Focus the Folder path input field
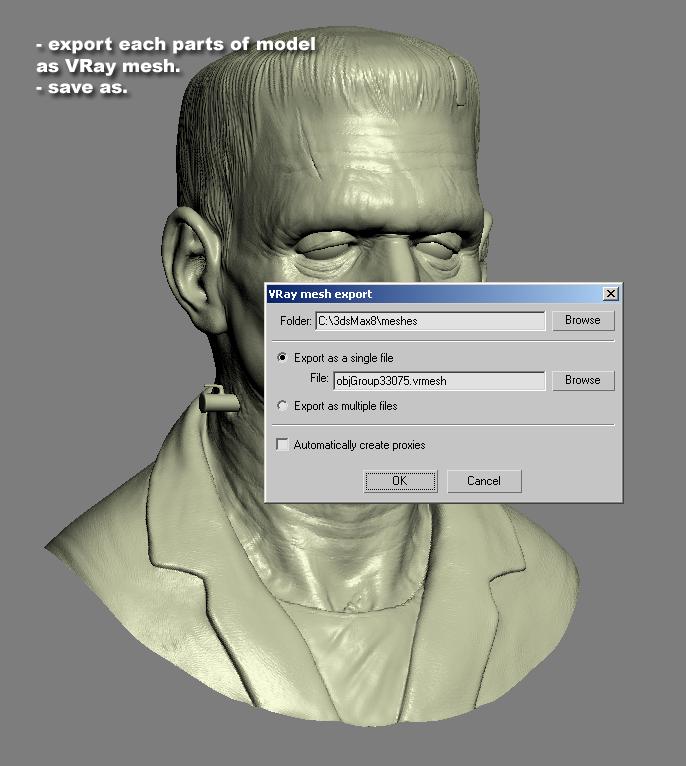 (x=430, y=321)
